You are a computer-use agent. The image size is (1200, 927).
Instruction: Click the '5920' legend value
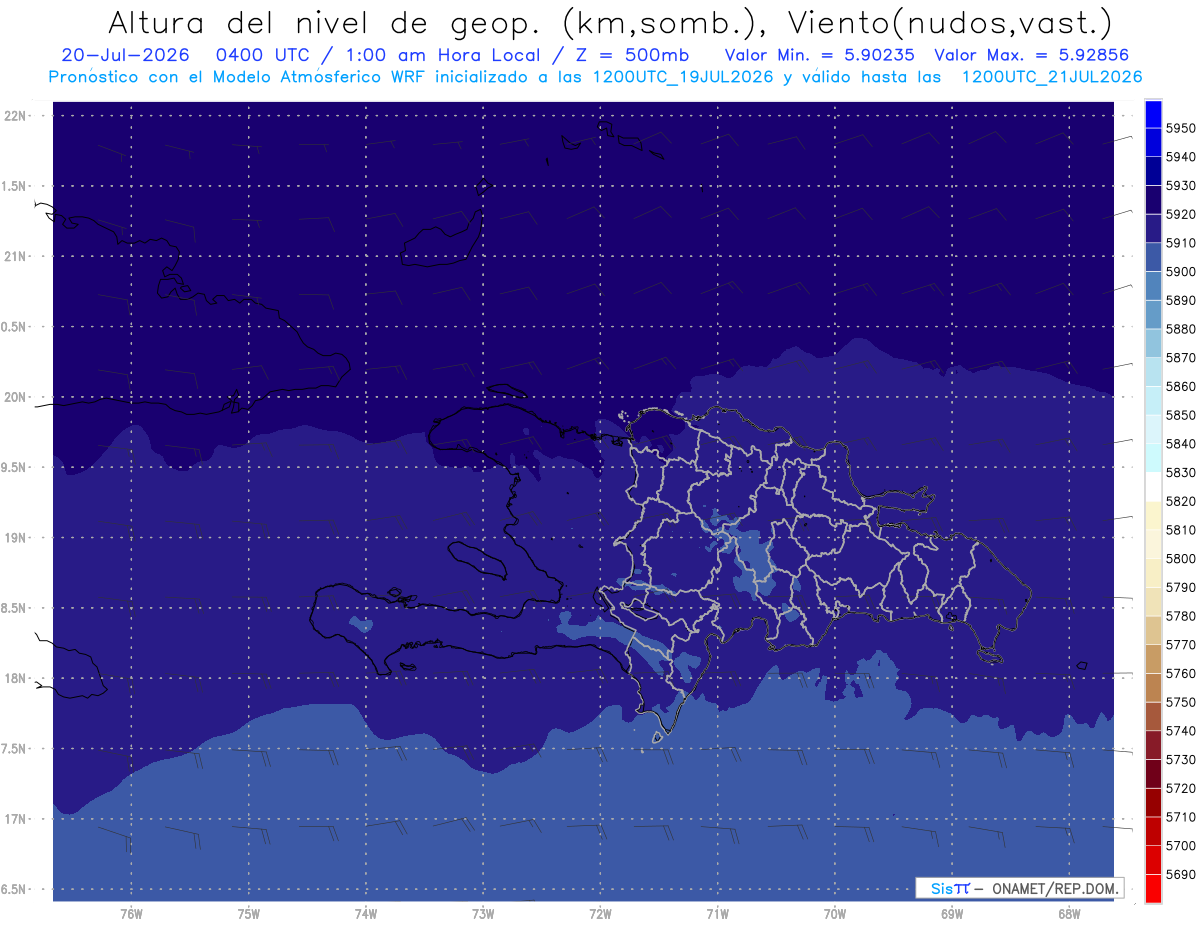point(1181,214)
